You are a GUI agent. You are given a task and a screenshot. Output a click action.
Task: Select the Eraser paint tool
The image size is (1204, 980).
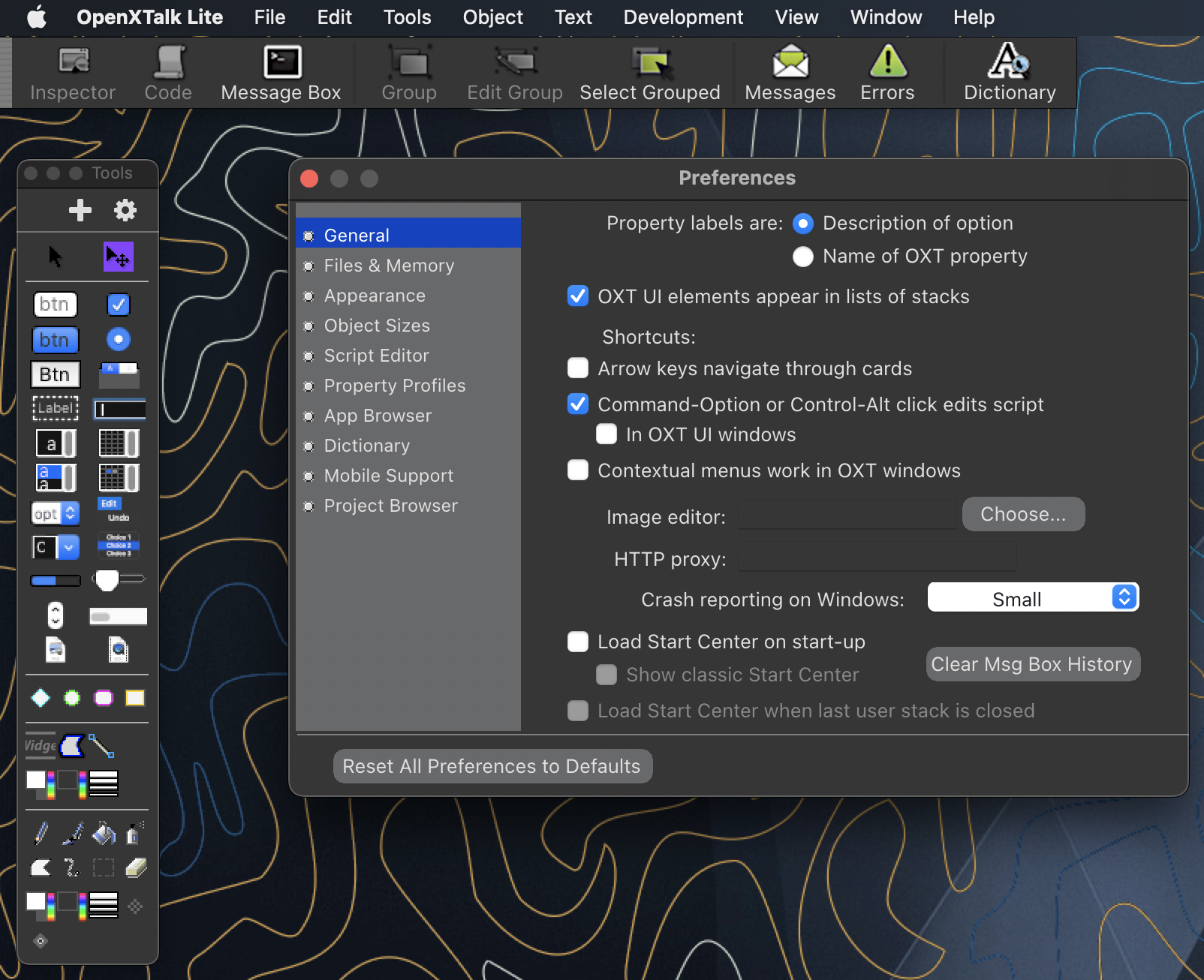(x=136, y=868)
